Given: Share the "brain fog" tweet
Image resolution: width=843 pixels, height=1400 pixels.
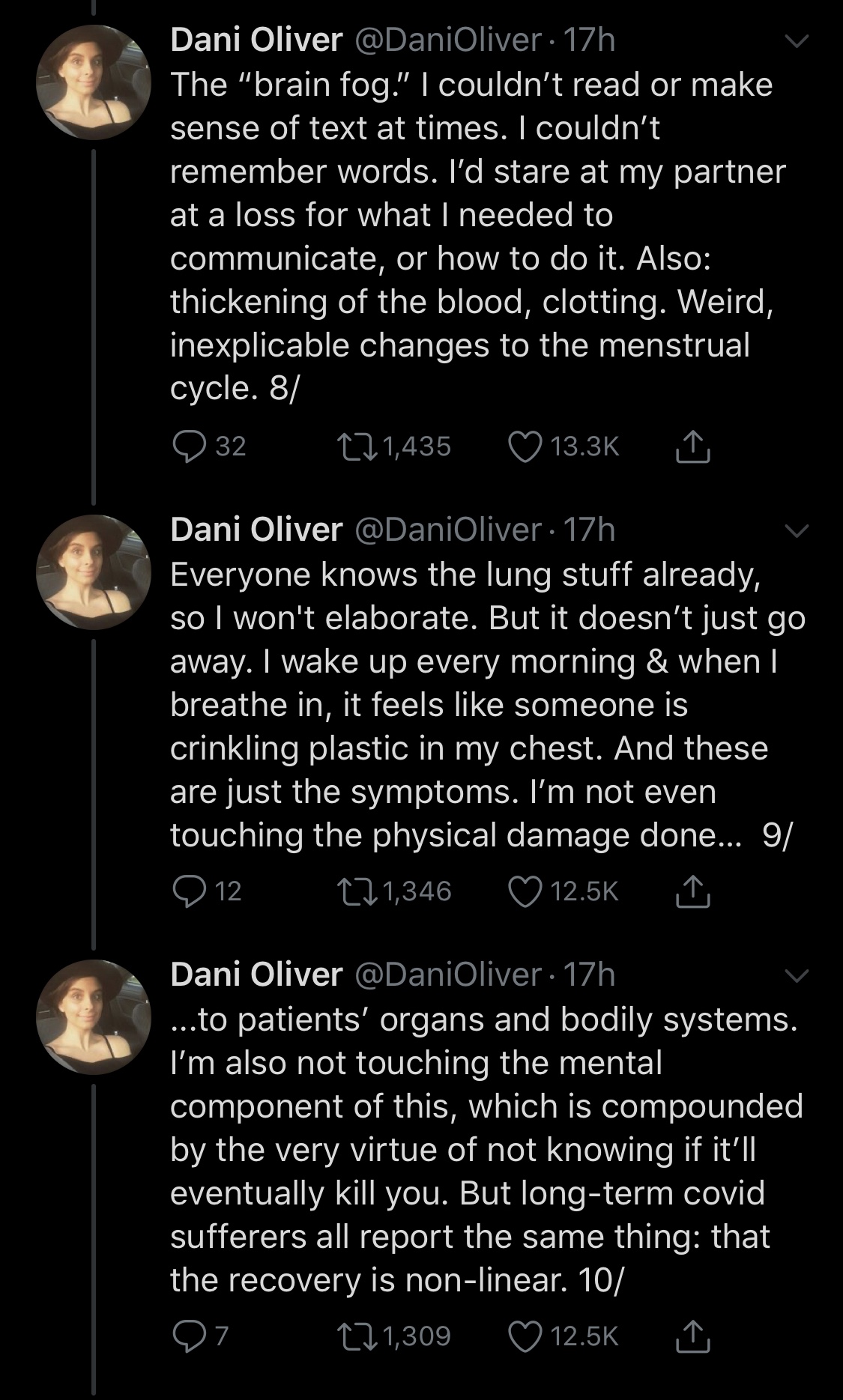Looking at the screenshot, I should (692, 446).
